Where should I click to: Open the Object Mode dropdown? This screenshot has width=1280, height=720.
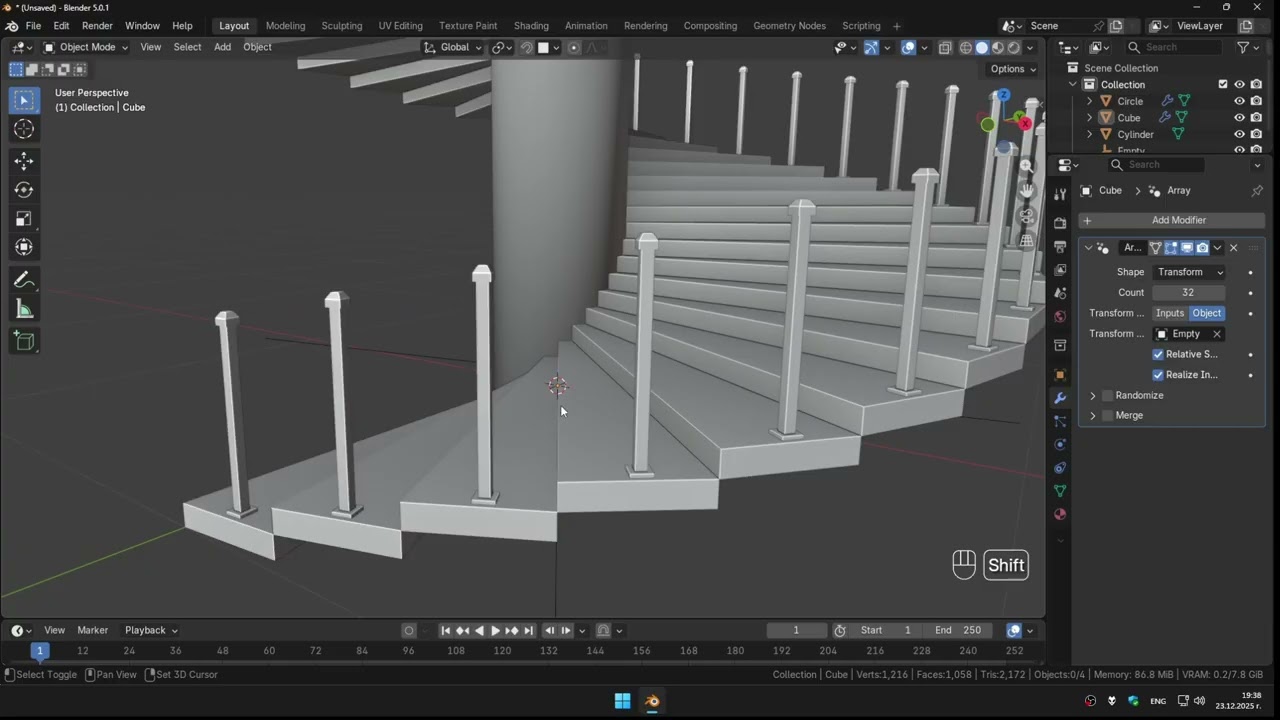(85, 47)
